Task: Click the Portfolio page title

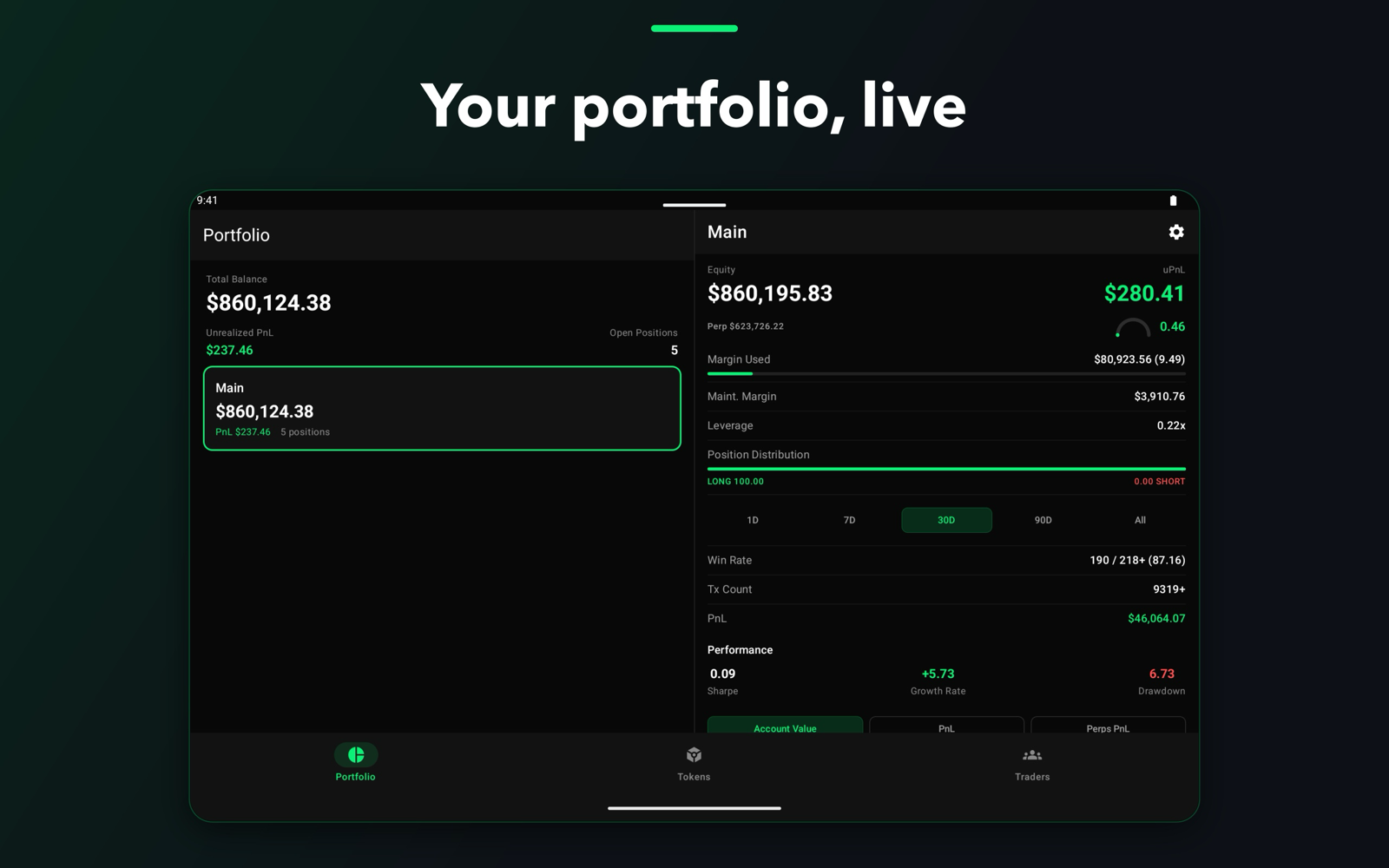Action: 236,234
